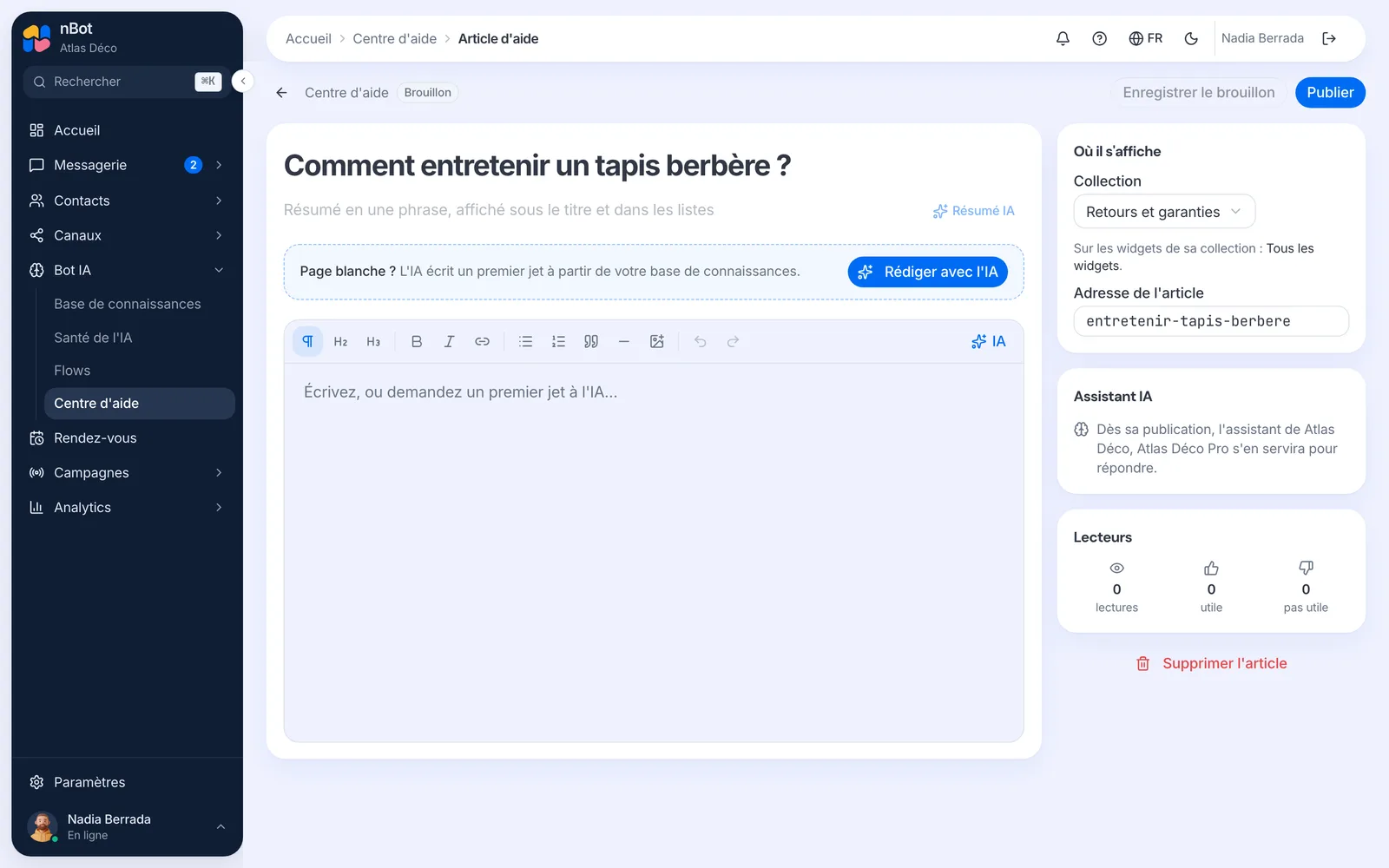Click the Messagerie unread badge 2
Screen dimensions: 1389x868
click(194, 165)
